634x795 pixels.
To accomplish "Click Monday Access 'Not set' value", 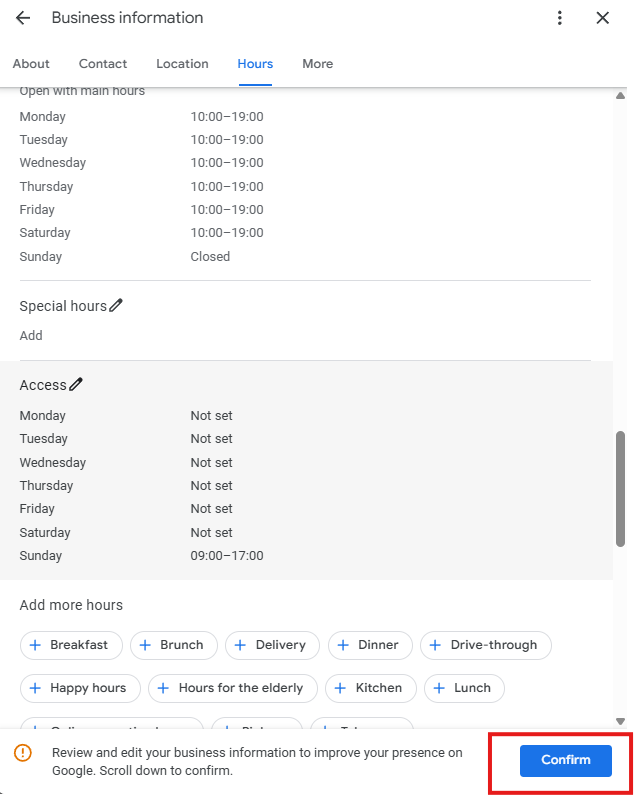I will (211, 416).
